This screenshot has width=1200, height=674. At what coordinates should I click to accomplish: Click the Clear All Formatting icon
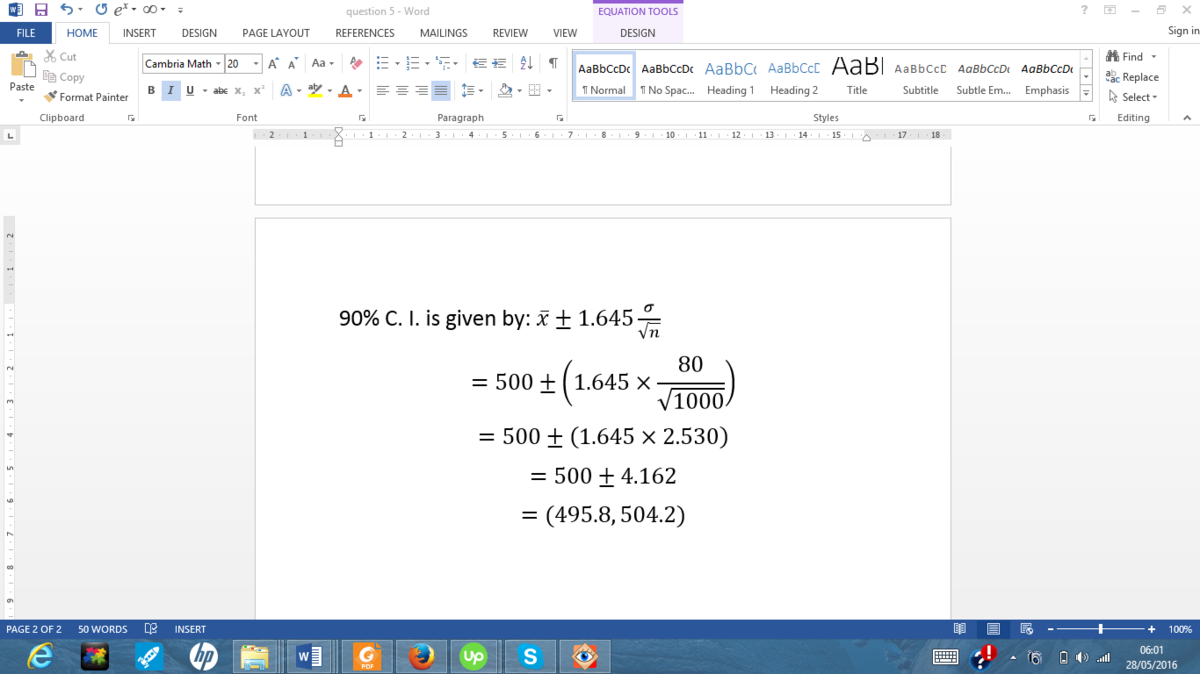[356, 63]
